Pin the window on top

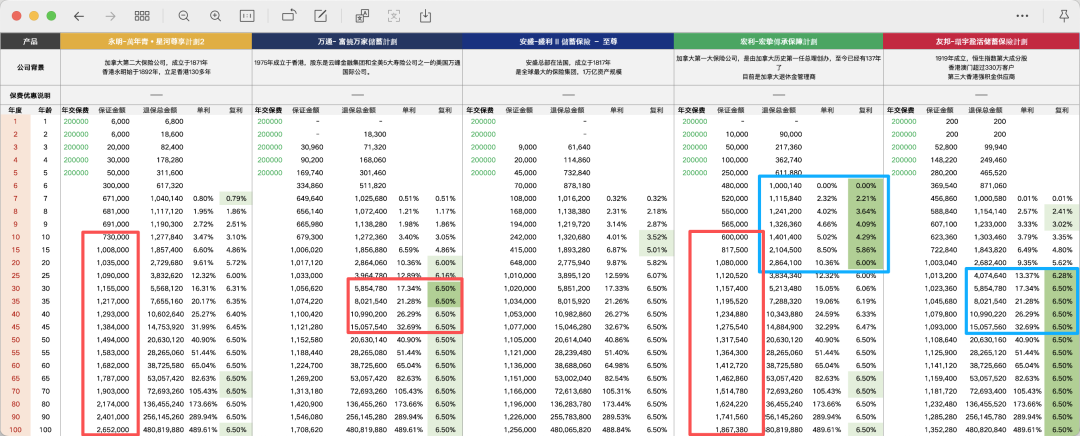pyautogui.click(x=1061, y=16)
